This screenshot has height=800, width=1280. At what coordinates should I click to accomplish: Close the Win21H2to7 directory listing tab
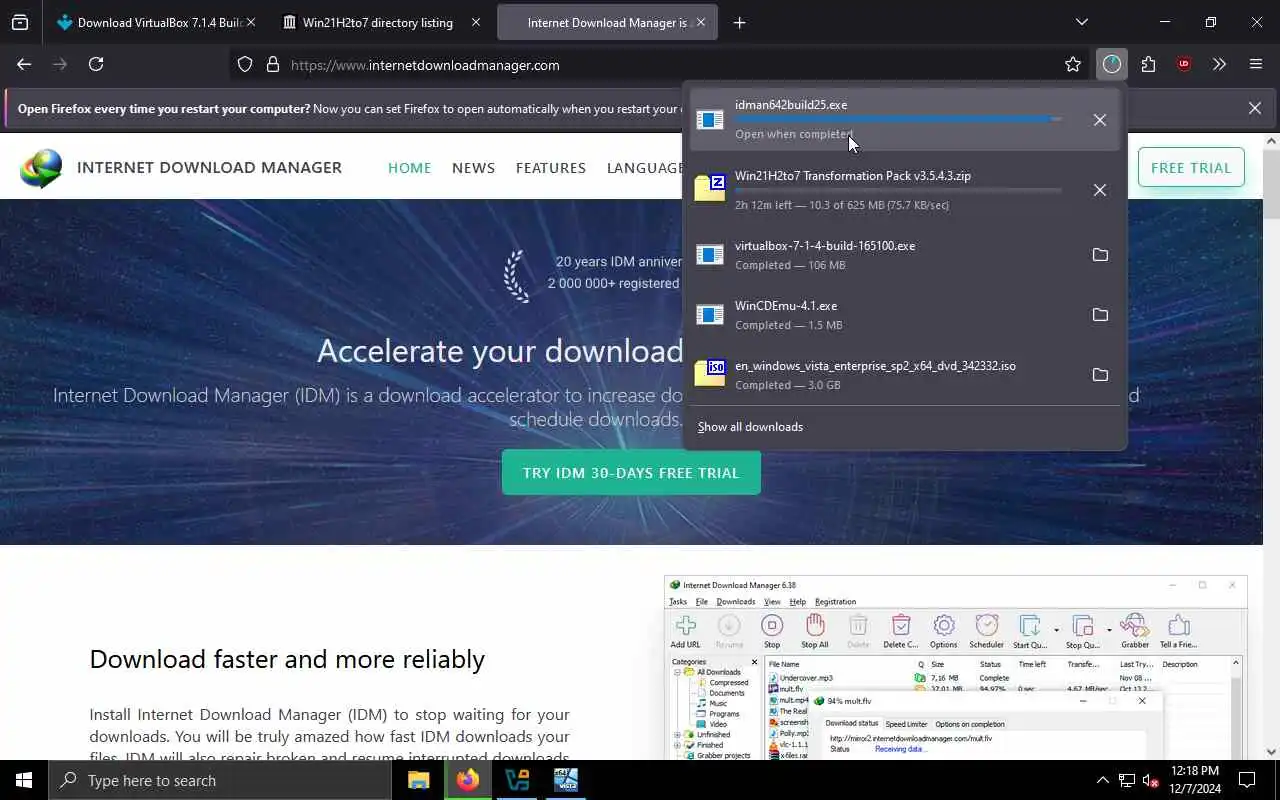476,22
